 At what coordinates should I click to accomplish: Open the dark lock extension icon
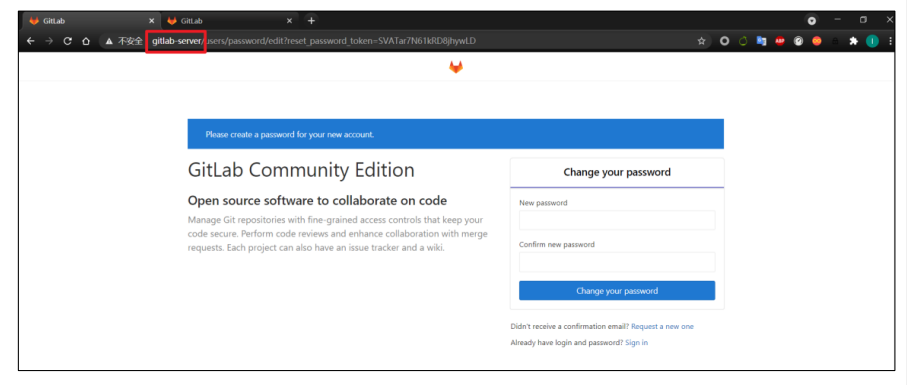tap(835, 41)
